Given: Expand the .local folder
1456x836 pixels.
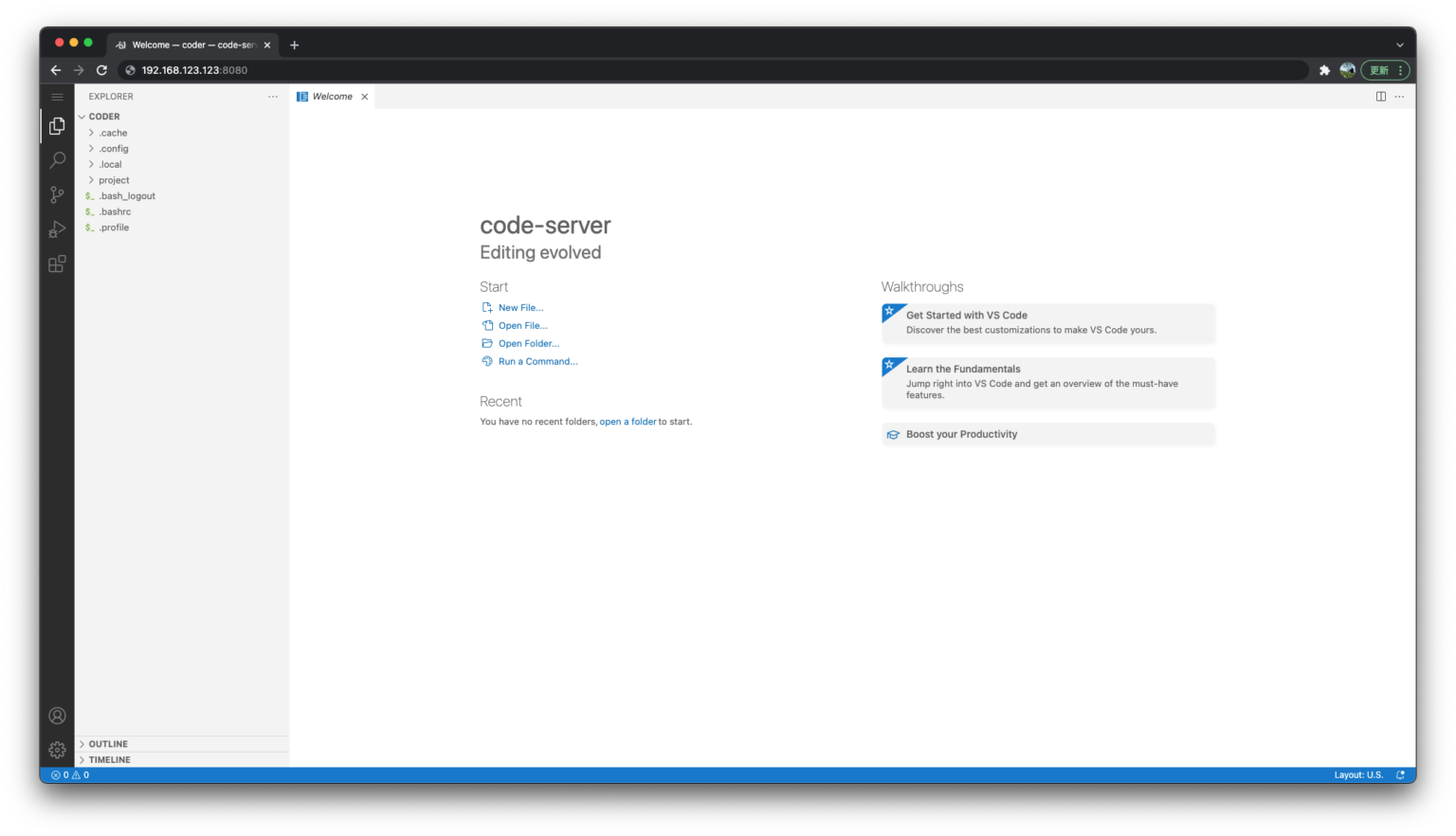Looking at the screenshot, I should 182,164.
